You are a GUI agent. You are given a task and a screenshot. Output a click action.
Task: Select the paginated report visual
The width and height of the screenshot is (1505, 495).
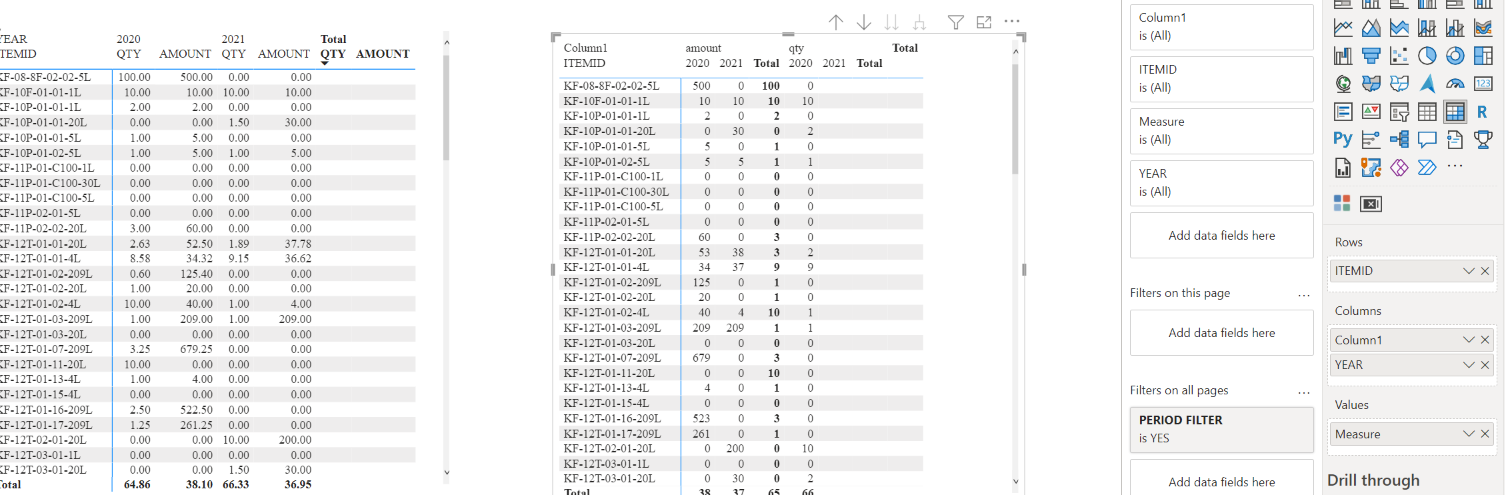(1343, 167)
